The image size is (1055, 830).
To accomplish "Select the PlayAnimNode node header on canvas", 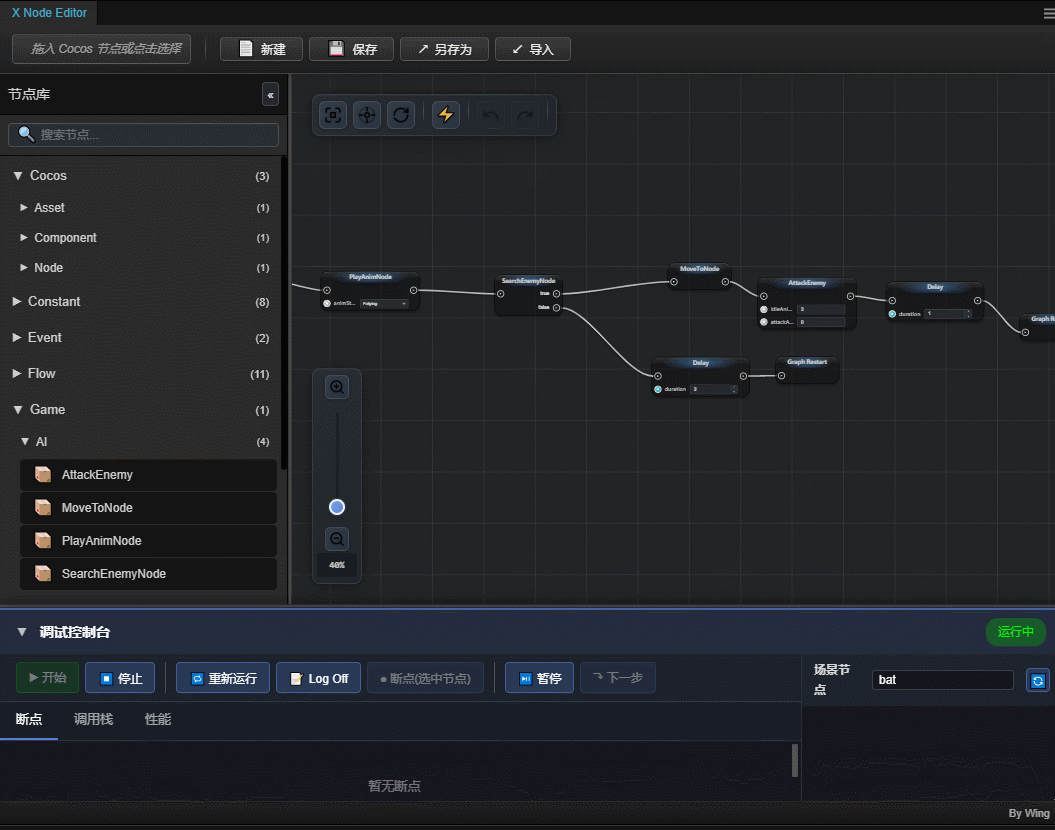I will pos(370,277).
